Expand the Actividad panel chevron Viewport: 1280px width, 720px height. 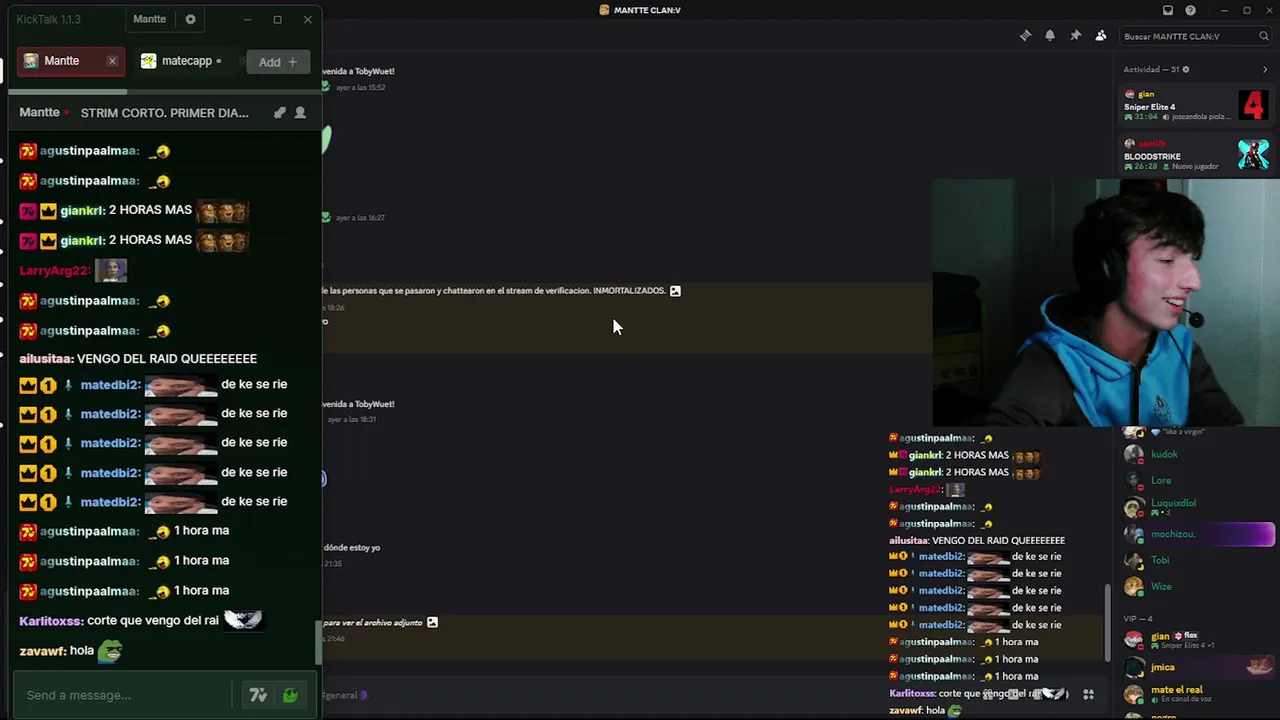[1264, 69]
